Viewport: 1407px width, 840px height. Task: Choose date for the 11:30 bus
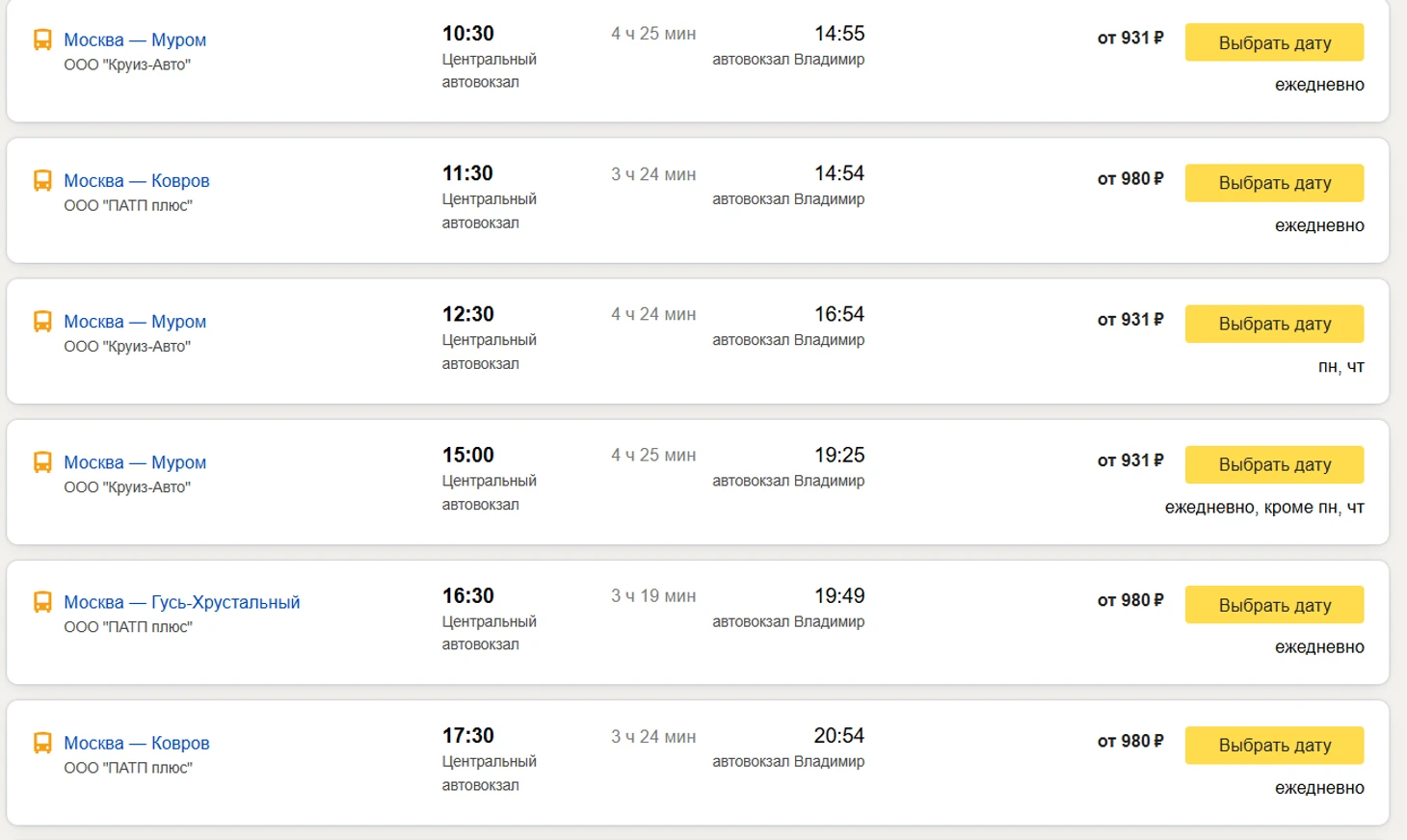(x=1274, y=183)
